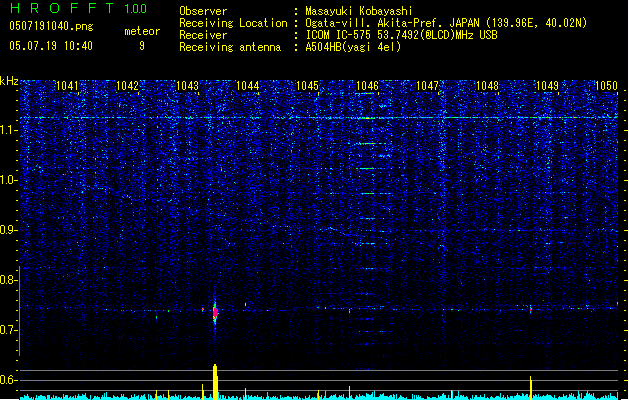This screenshot has width=629, height=400.
Task: Click the Receiving Location label
Action: pyautogui.click(x=233, y=23)
